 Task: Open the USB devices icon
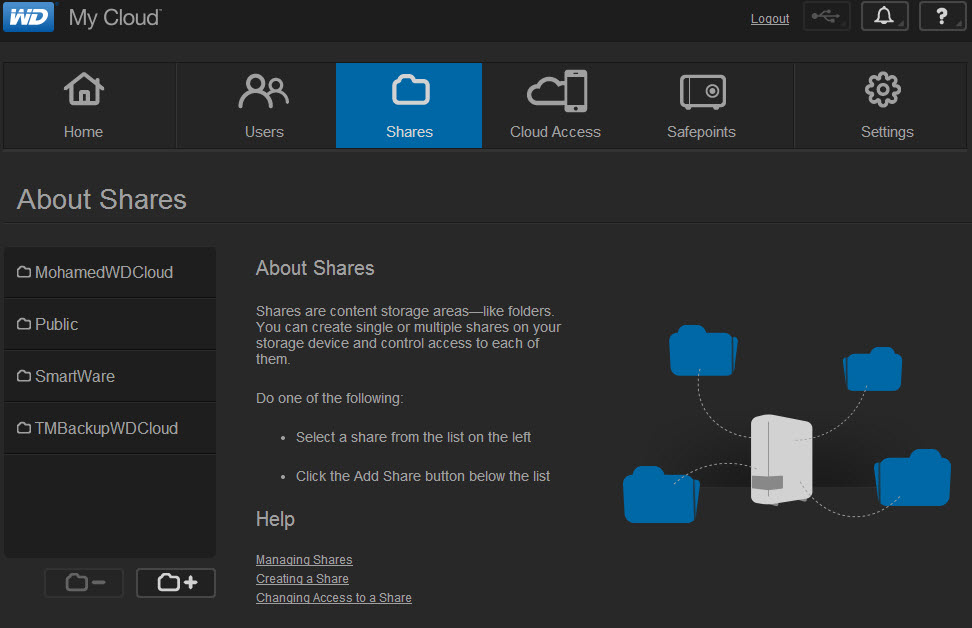(826, 16)
